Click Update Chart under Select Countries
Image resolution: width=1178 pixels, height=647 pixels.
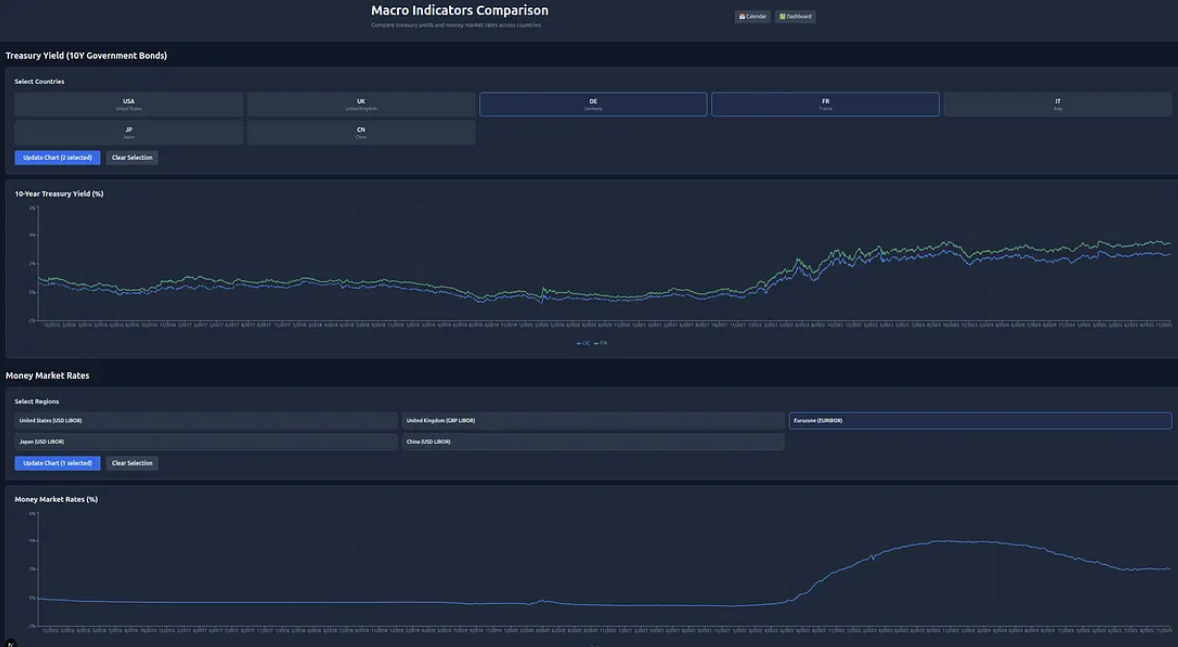coord(56,157)
